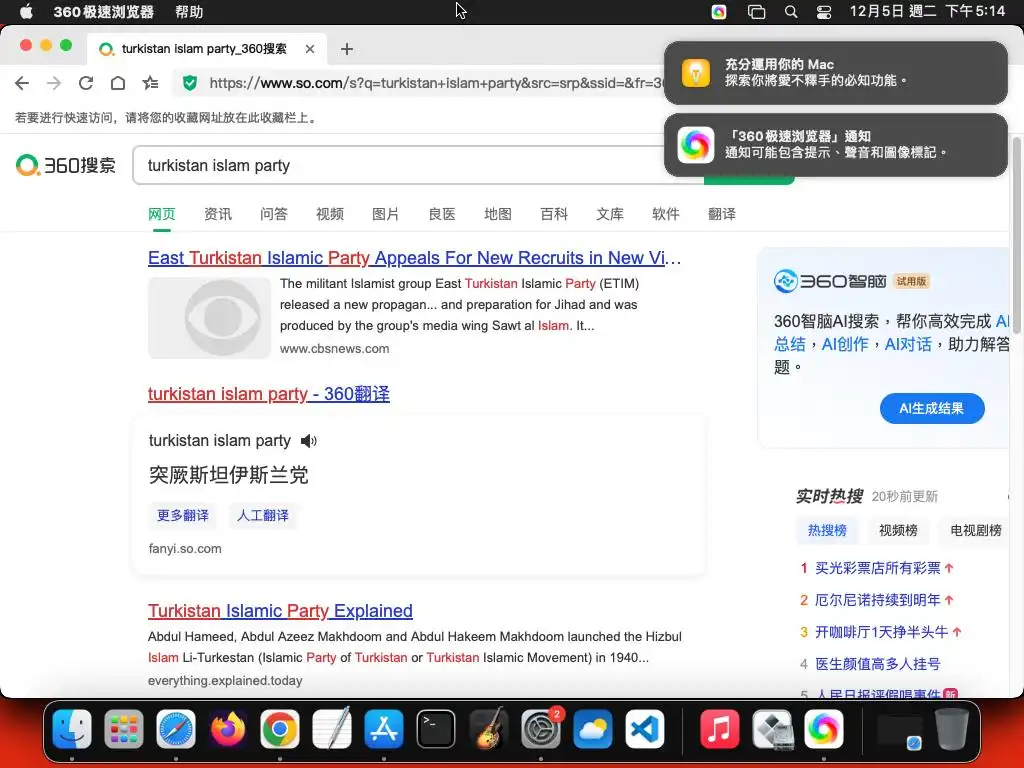
Task: Open Terminal from the Dock
Action: pos(436,729)
